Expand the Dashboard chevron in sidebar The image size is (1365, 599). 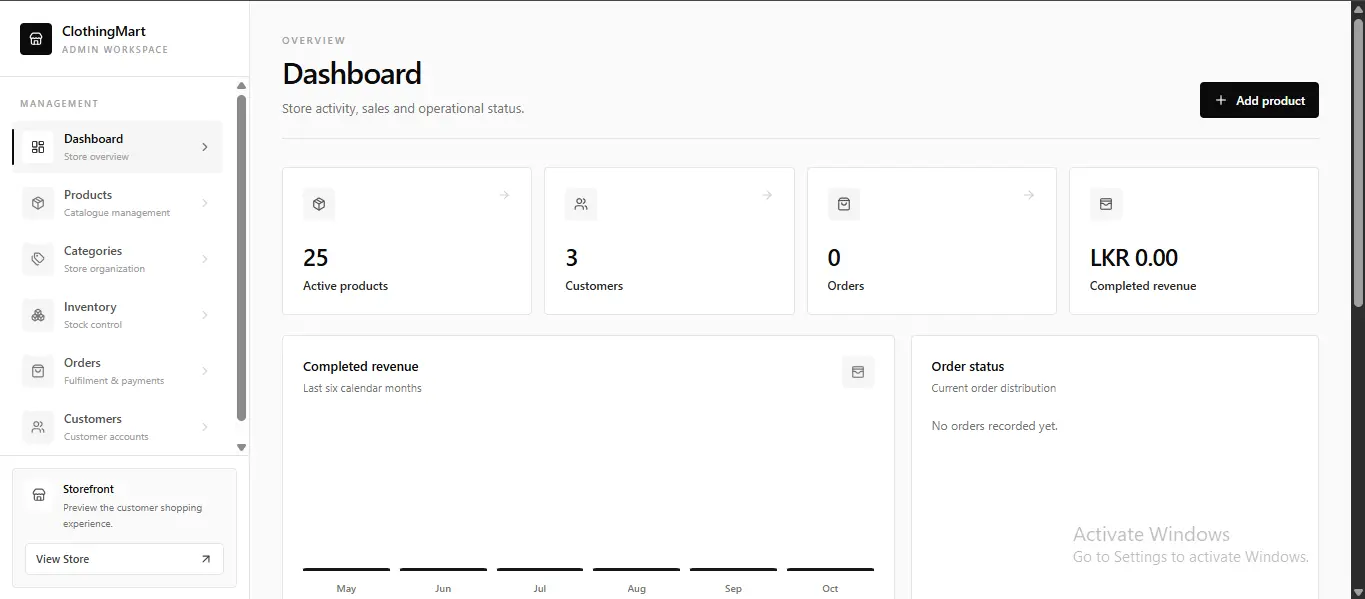205,147
